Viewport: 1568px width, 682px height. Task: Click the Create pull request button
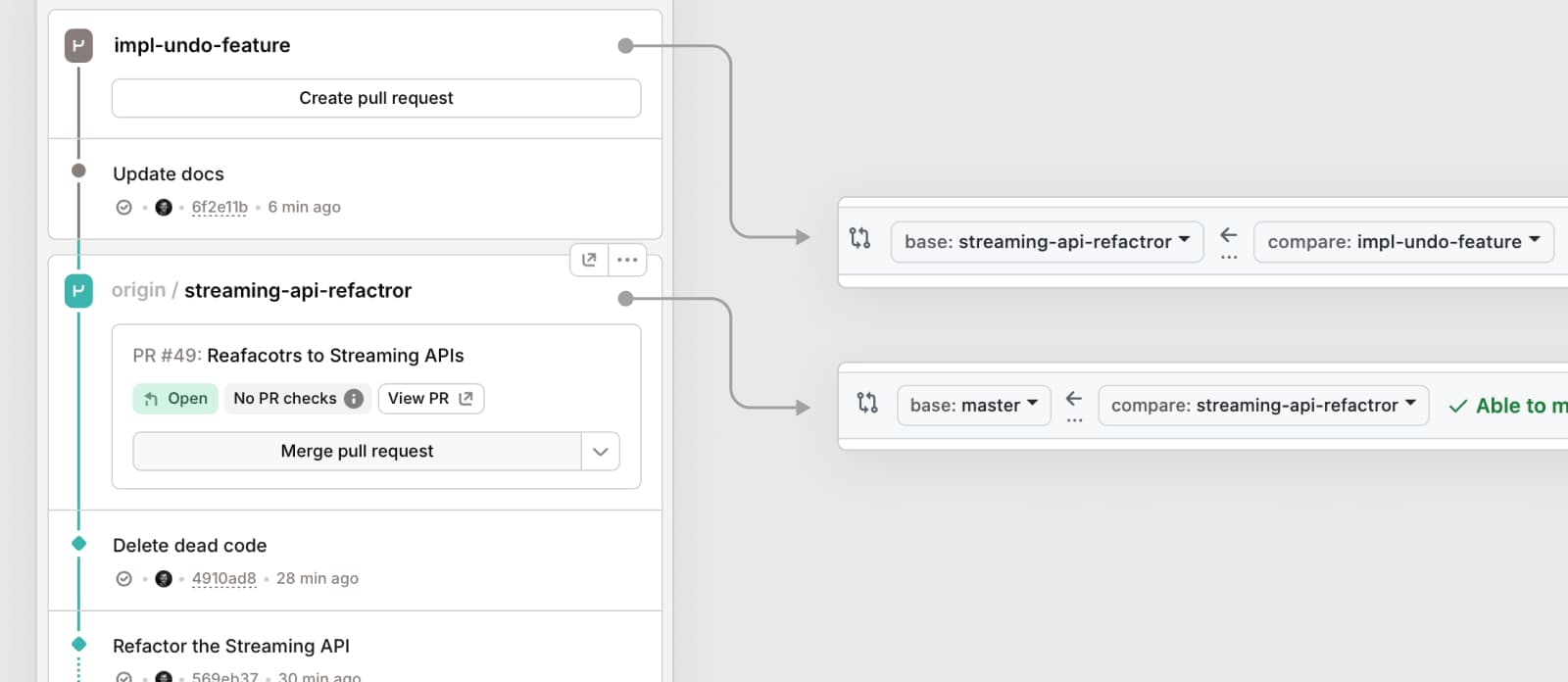click(x=376, y=98)
